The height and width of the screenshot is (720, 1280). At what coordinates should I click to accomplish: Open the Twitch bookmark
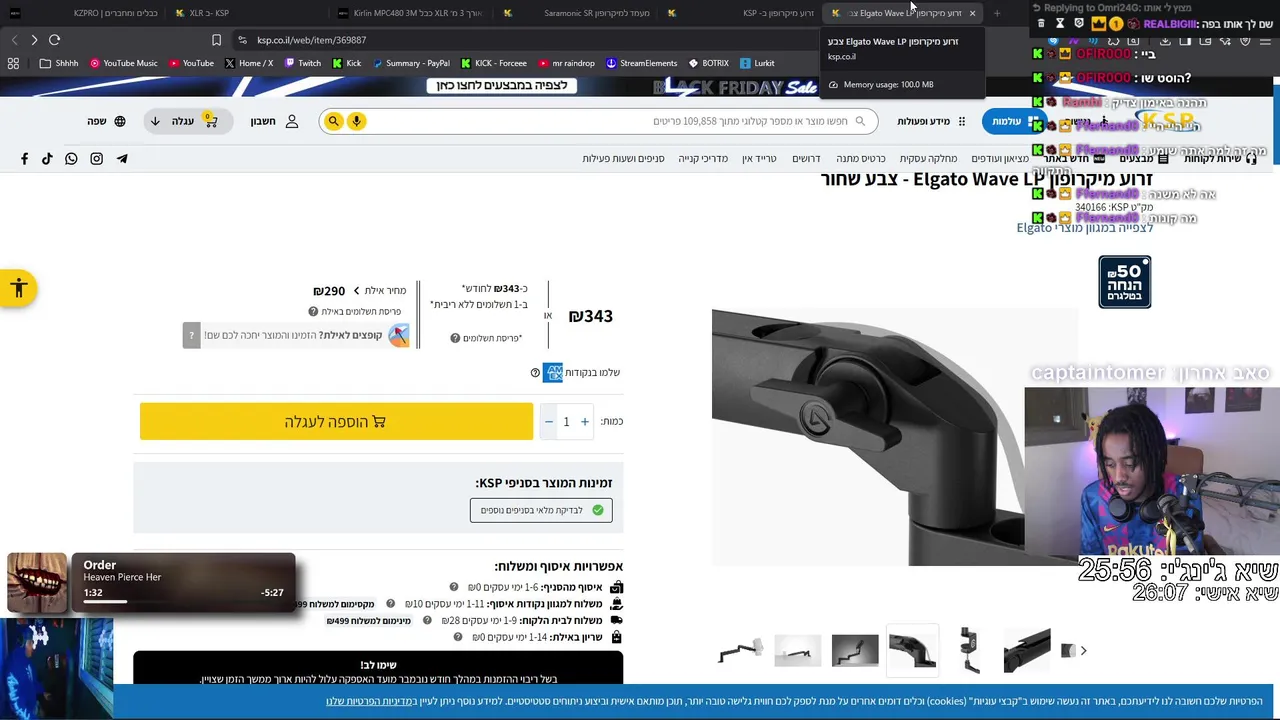pos(303,63)
